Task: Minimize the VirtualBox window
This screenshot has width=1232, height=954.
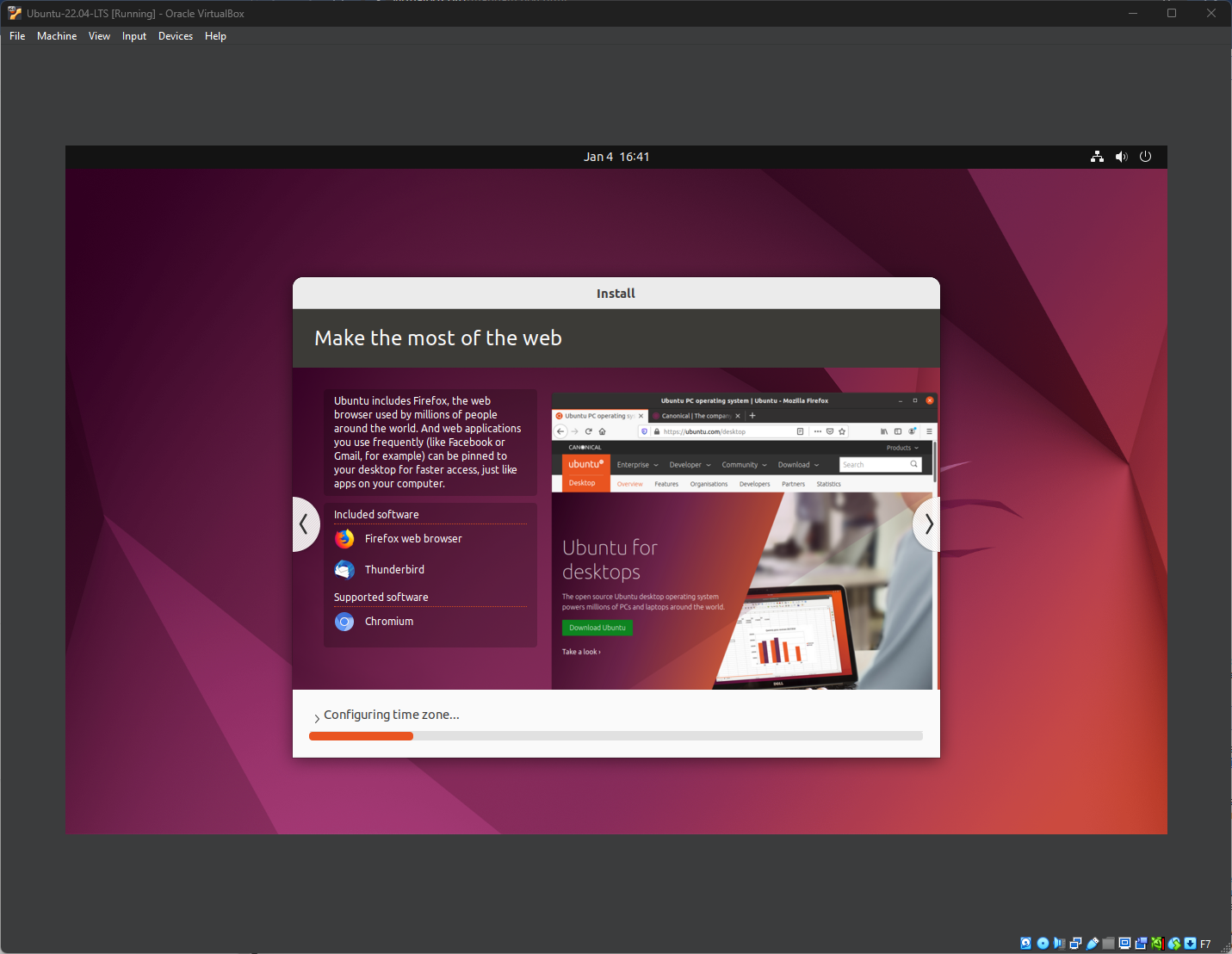Action: coord(1133,13)
